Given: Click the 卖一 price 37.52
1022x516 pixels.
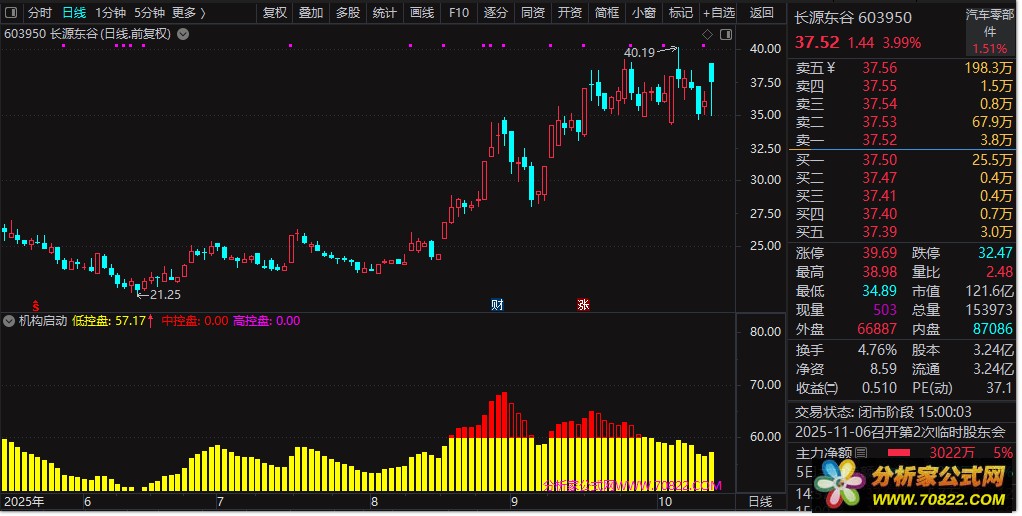Looking at the screenshot, I should [x=879, y=140].
